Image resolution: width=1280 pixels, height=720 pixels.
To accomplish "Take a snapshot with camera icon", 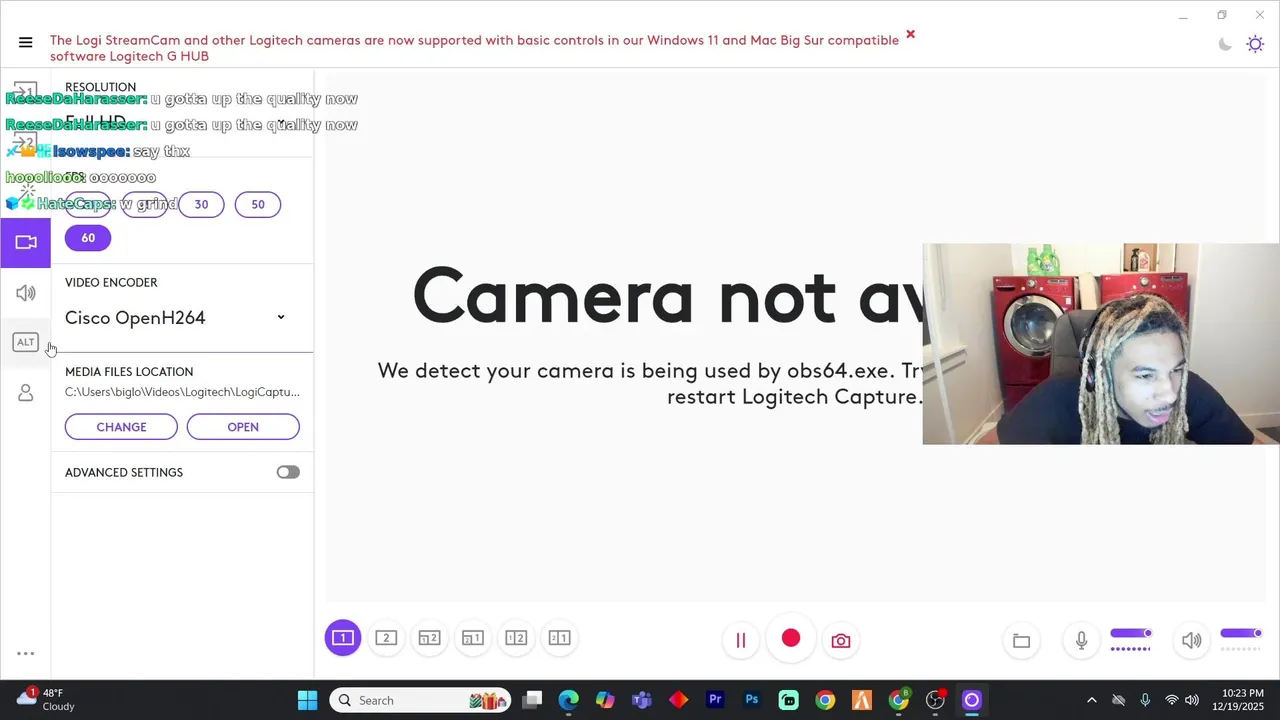I will point(841,640).
